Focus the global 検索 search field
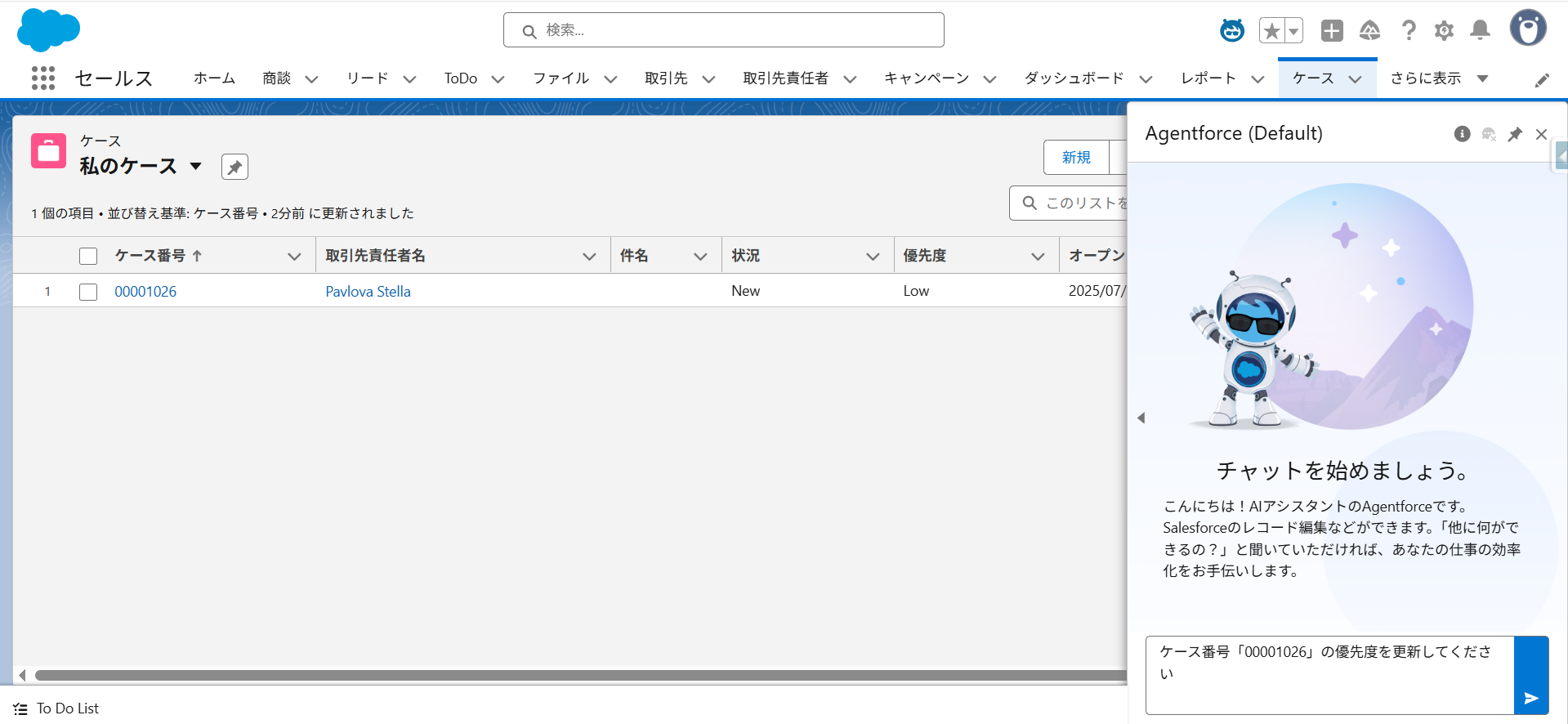 tap(724, 30)
